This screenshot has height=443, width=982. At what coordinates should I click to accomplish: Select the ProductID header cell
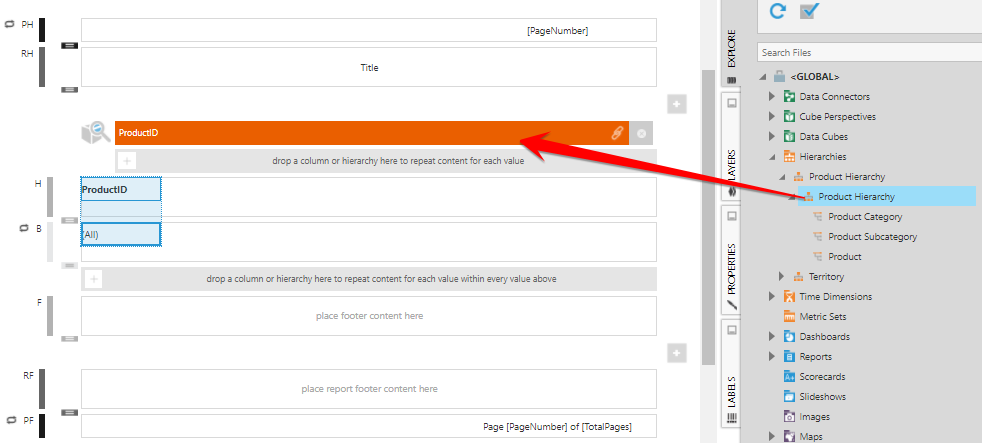pos(120,189)
